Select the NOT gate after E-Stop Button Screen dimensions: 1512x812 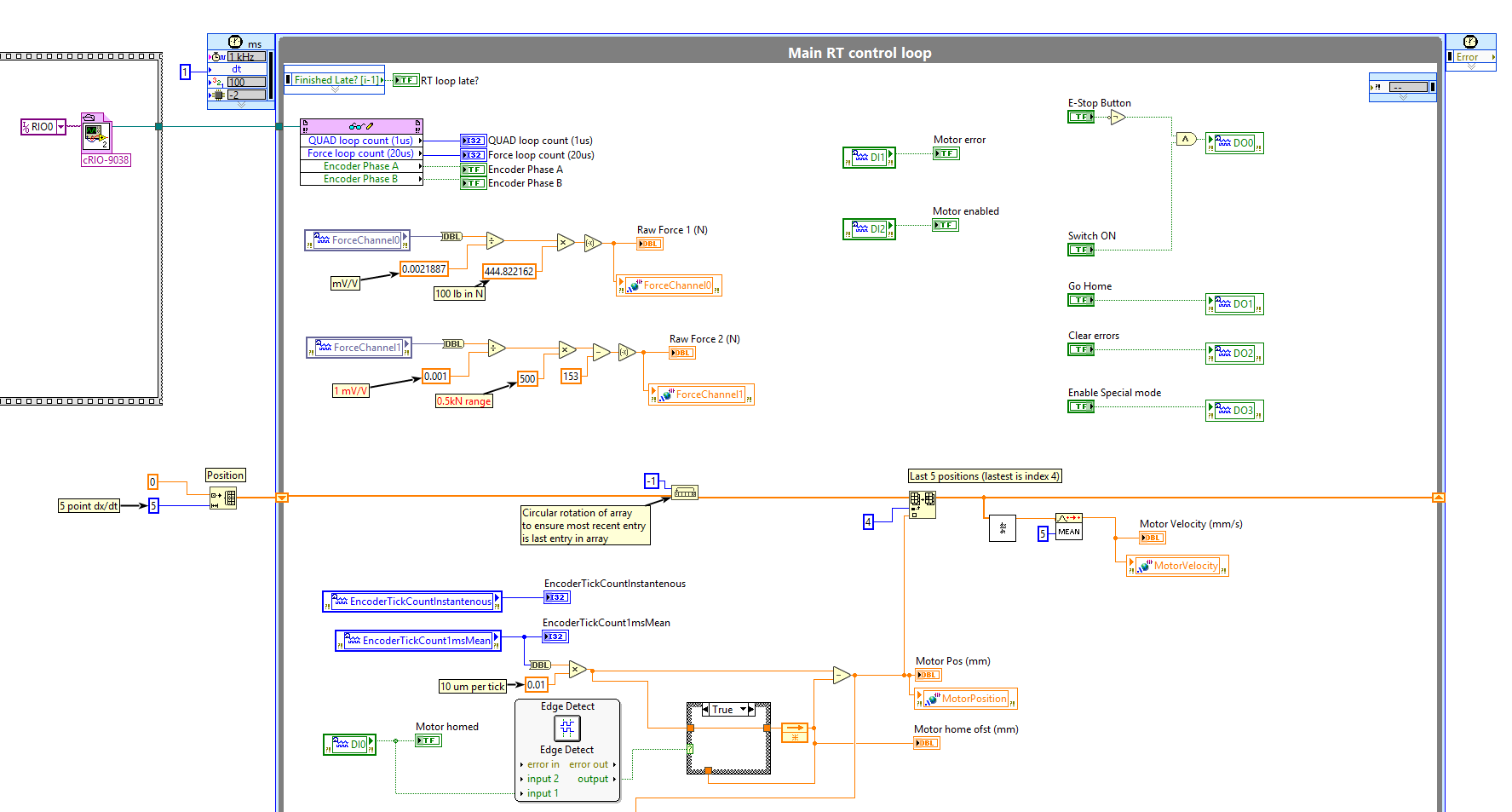coord(1118,118)
